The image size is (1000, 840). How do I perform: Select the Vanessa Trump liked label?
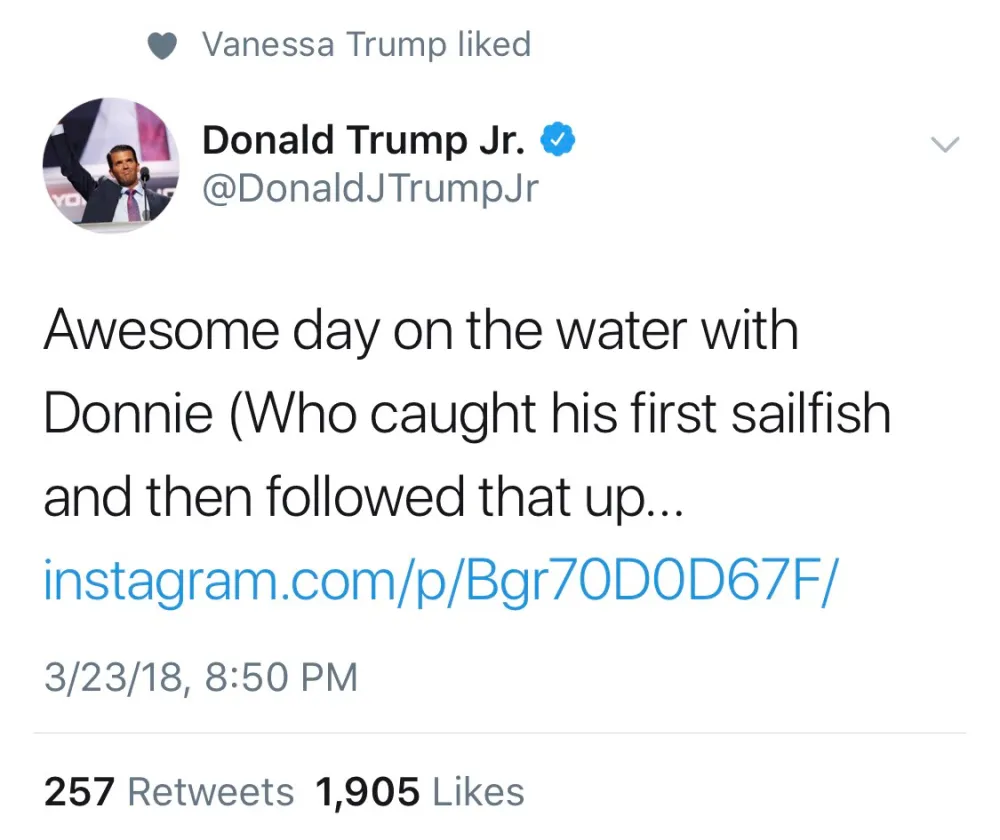point(366,44)
